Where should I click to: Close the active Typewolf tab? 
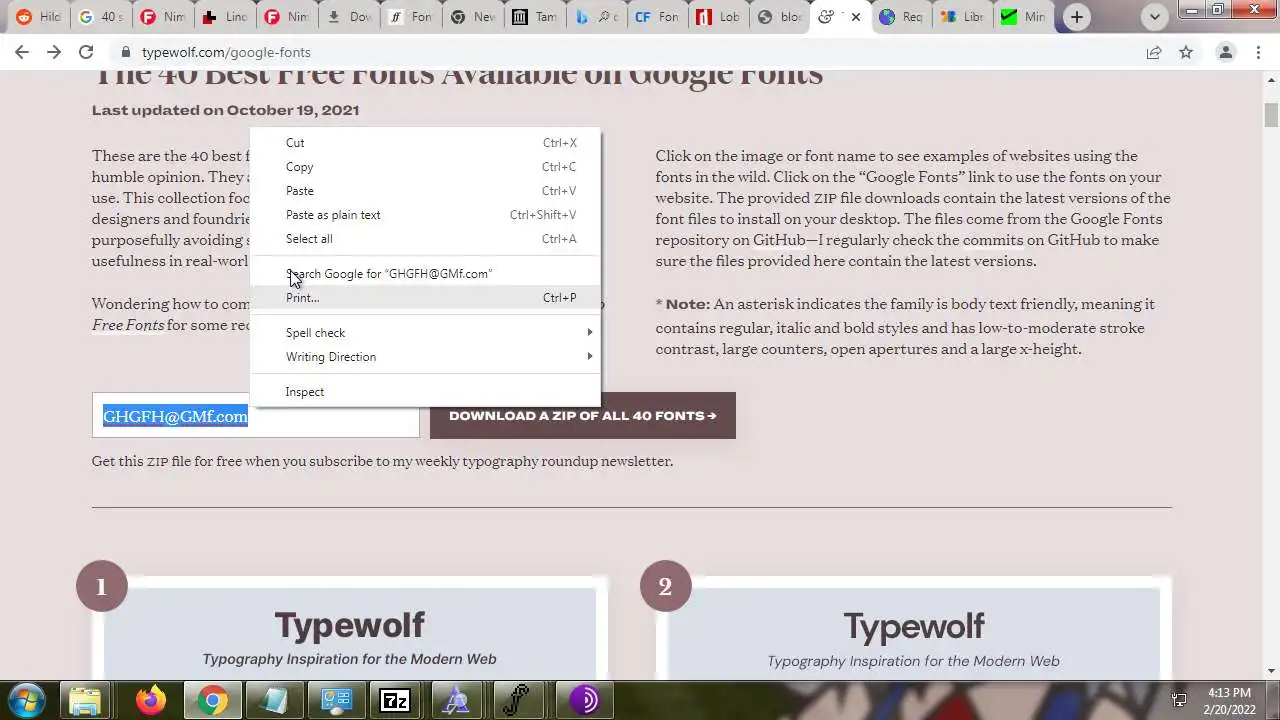(855, 17)
